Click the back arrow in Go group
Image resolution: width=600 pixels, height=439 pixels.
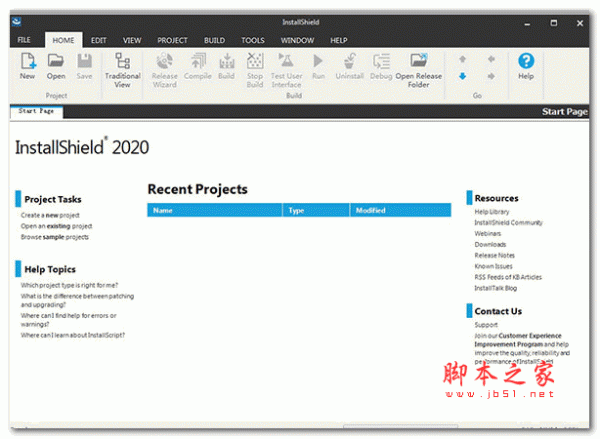click(x=491, y=59)
